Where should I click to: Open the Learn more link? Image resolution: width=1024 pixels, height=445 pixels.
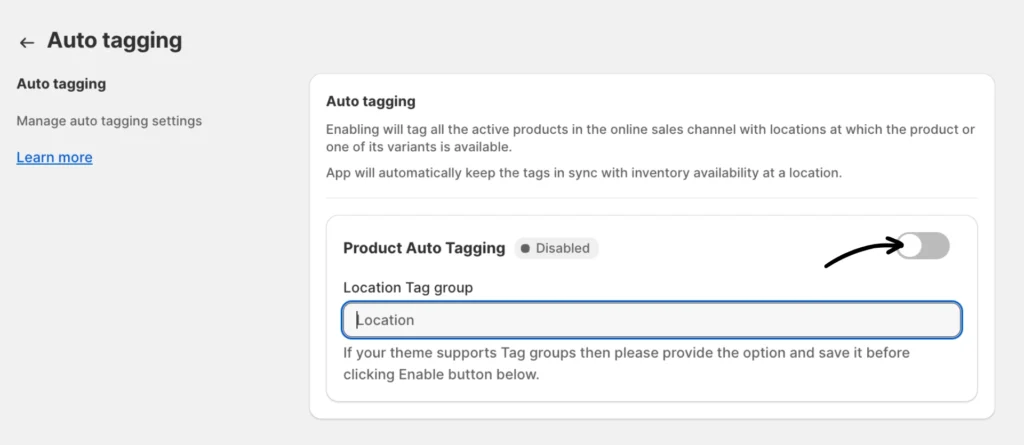tap(54, 157)
